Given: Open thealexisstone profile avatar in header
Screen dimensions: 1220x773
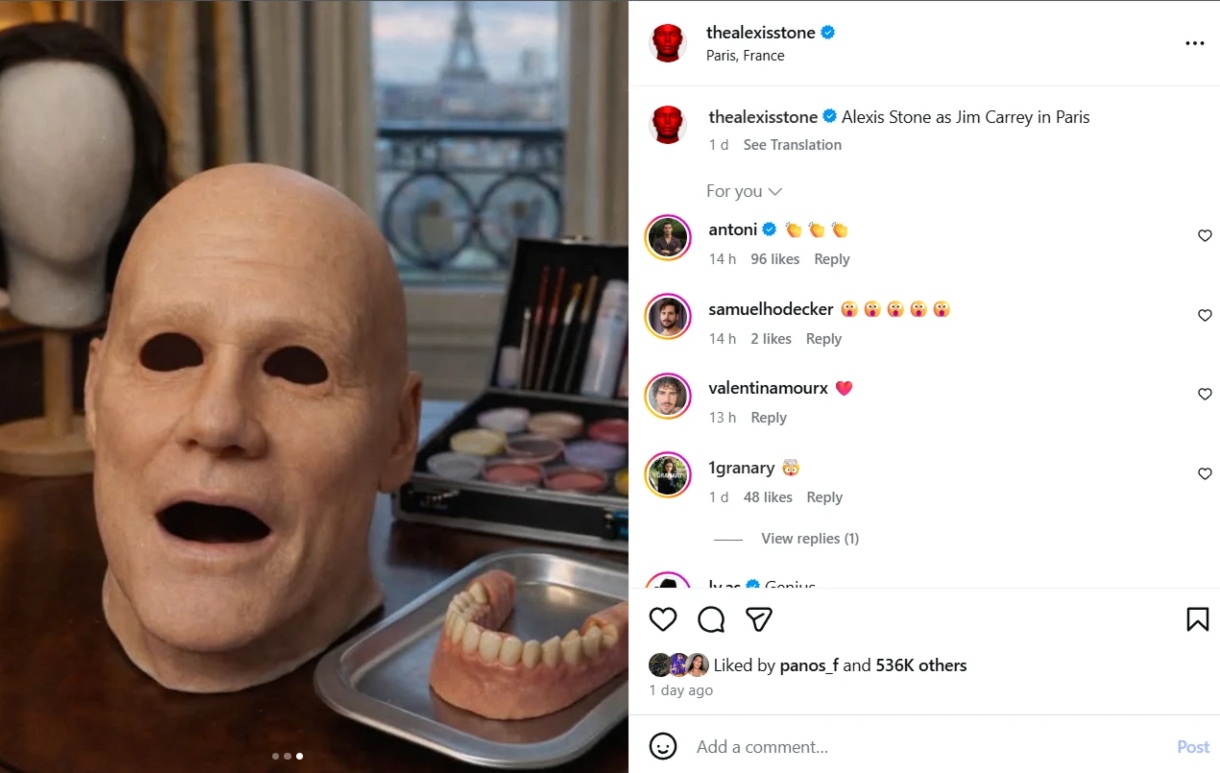Looking at the screenshot, I should [x=668, y=43].
